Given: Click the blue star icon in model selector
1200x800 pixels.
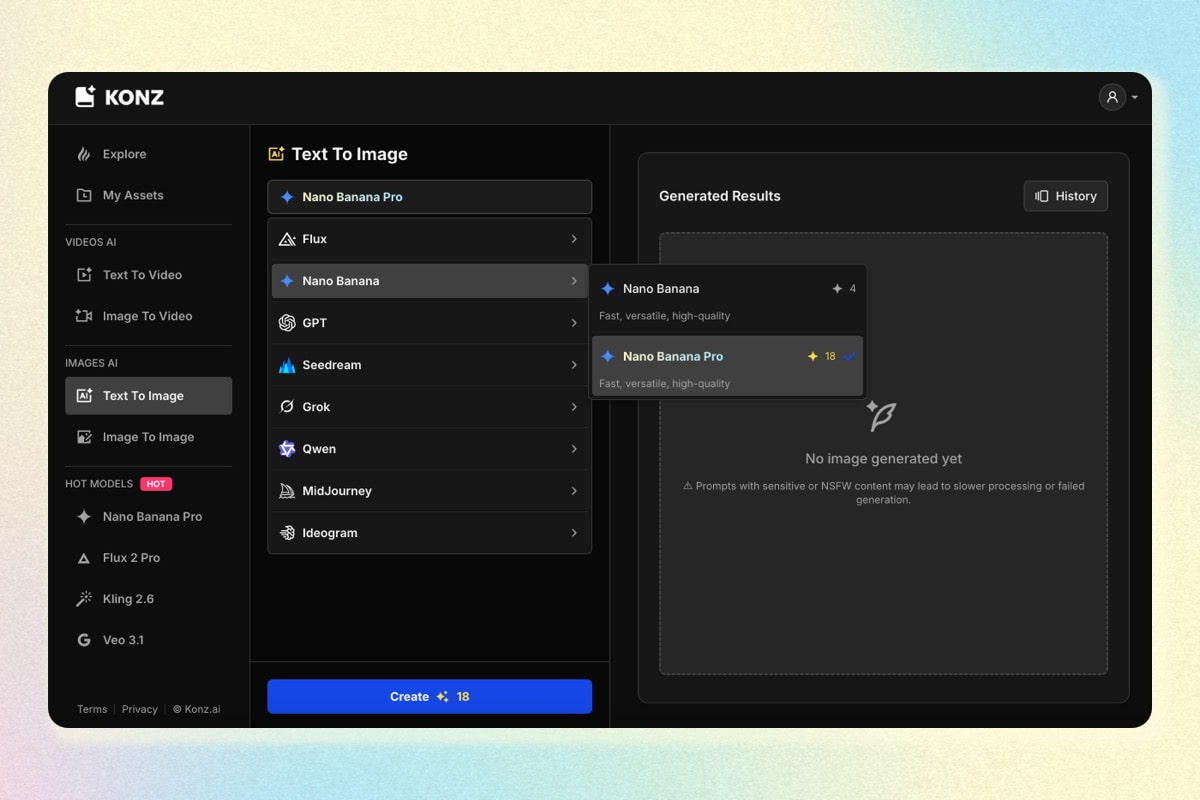Looking at the screenshot, I should (x=287, y=197).
